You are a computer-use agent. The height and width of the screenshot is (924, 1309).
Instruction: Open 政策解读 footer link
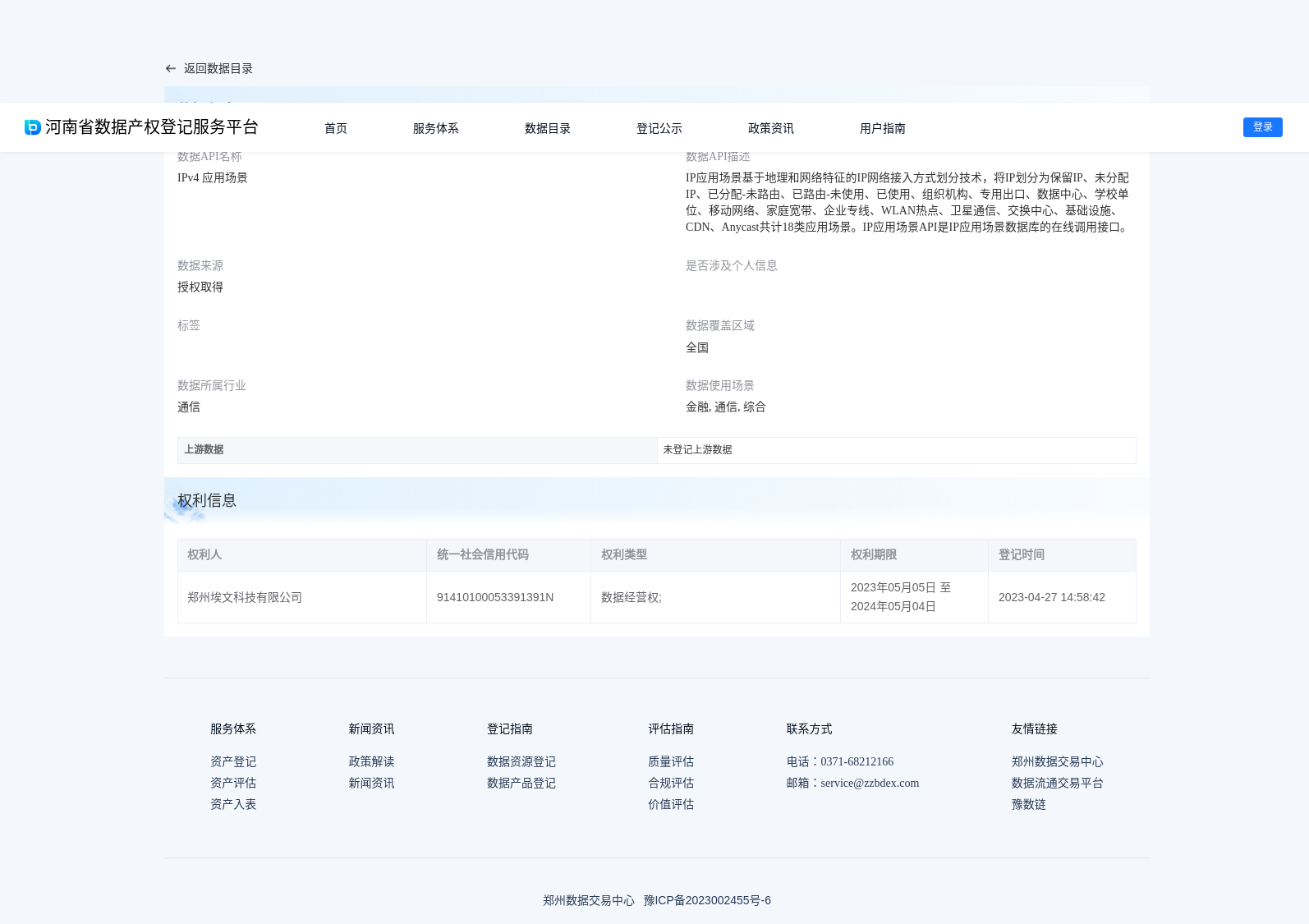pos(371,762)
